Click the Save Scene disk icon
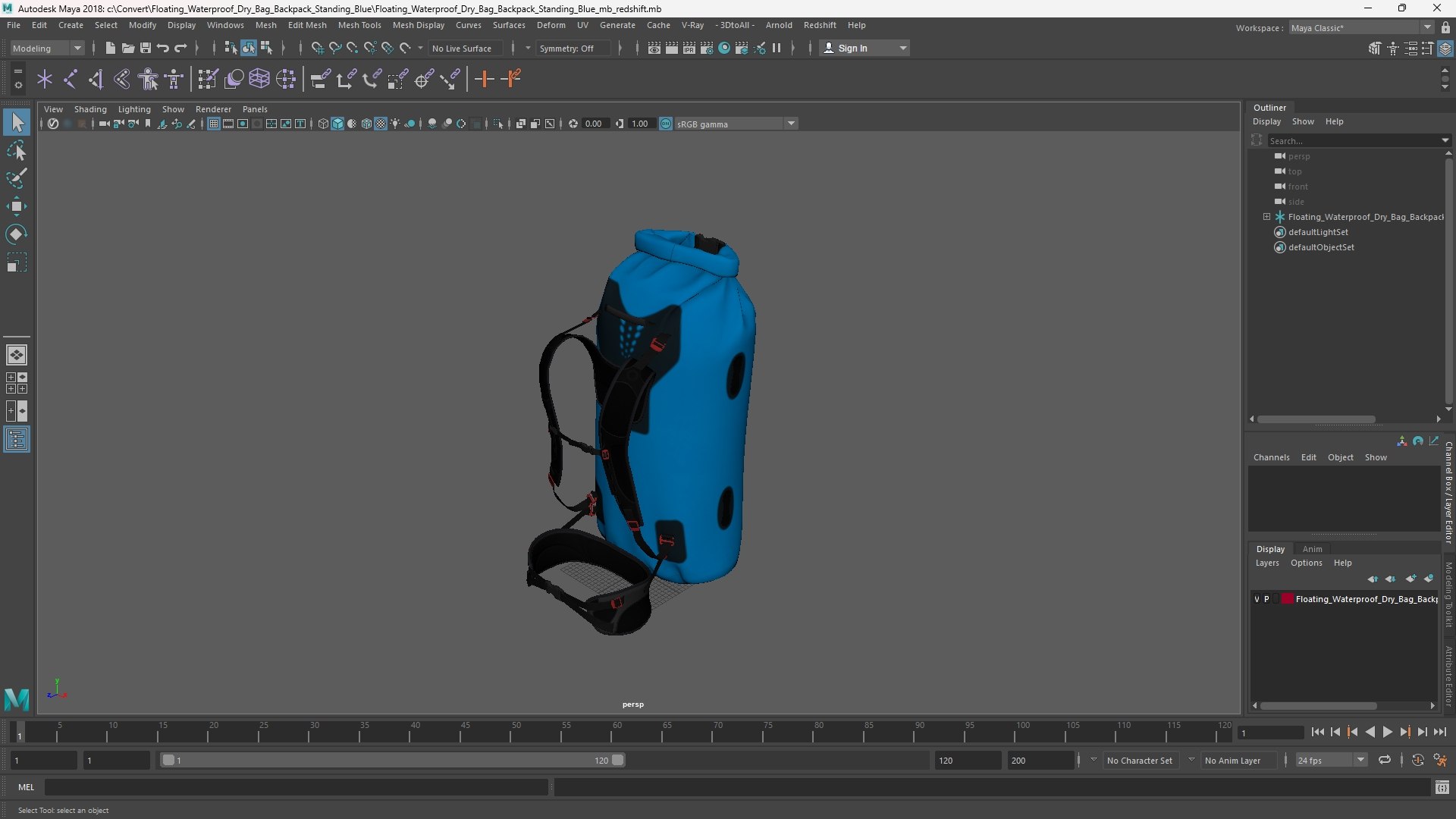This screenshot has width=1456, height=819. pyautogui.click(x=145, y=48)
